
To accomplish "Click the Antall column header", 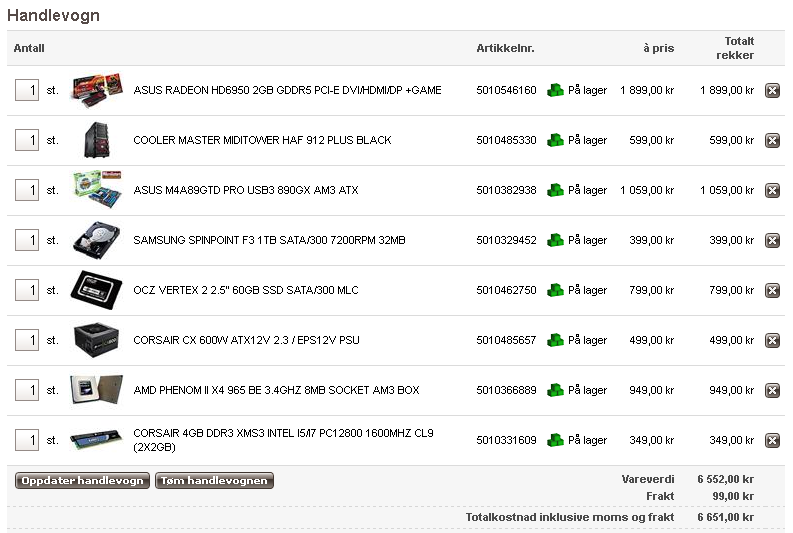I will click(29, 48).
